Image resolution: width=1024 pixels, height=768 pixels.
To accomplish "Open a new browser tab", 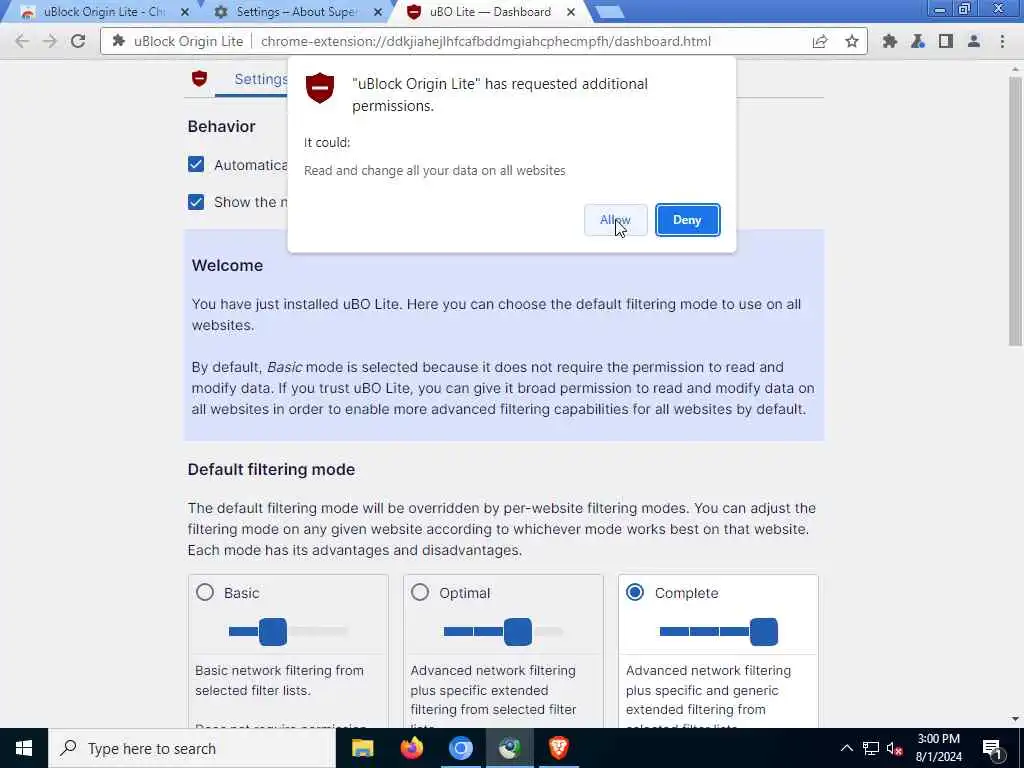I will pyautogui.click(x=609, y=12).
